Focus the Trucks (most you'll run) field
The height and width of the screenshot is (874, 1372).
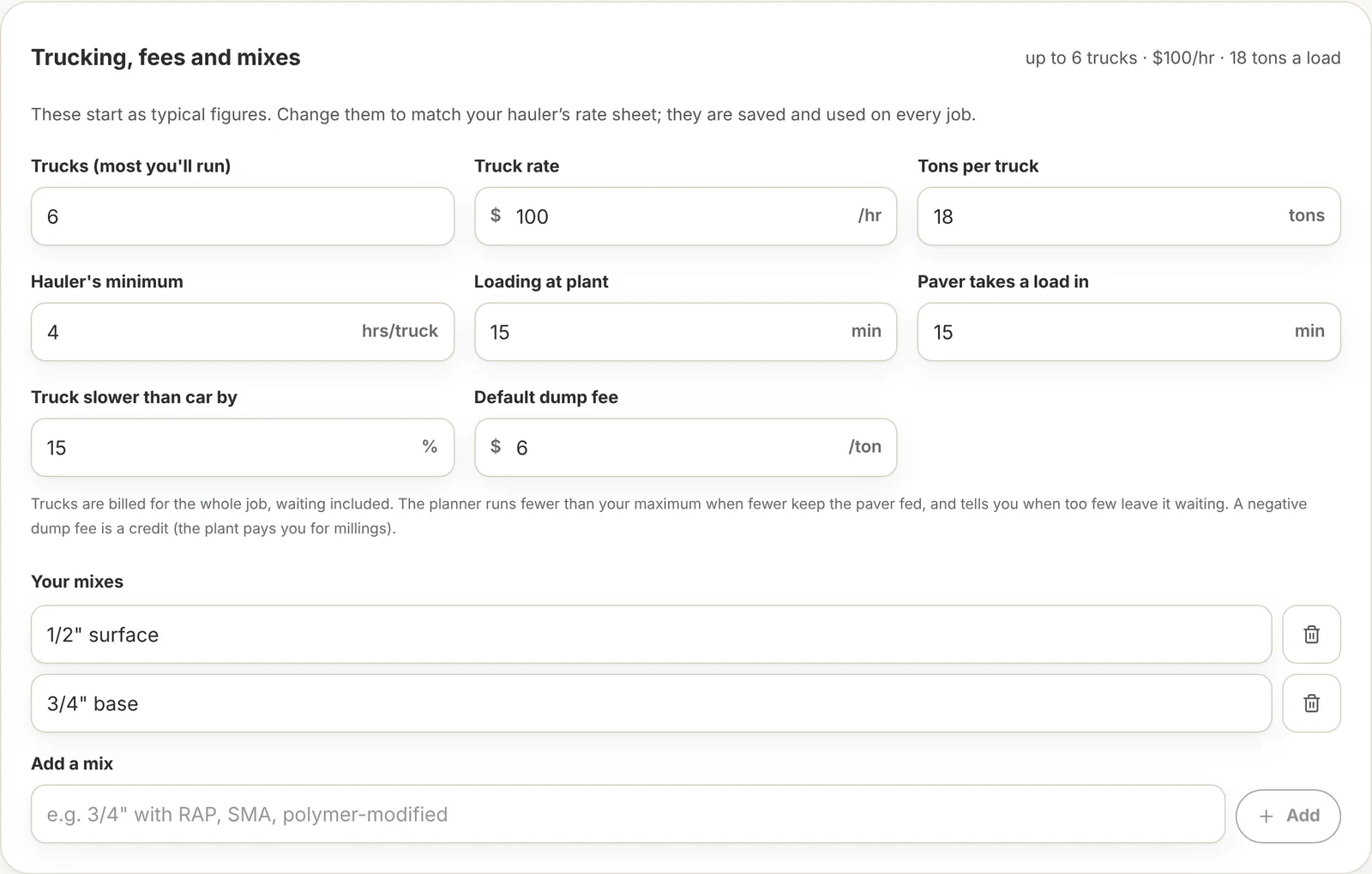coord(243,216)
